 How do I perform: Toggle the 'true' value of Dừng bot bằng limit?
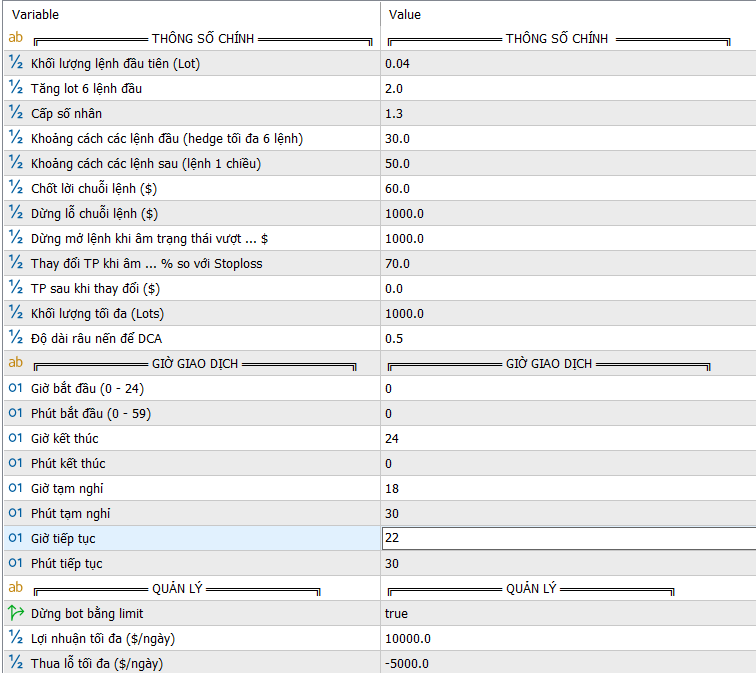pyautogui.click(x=396, y=613)
